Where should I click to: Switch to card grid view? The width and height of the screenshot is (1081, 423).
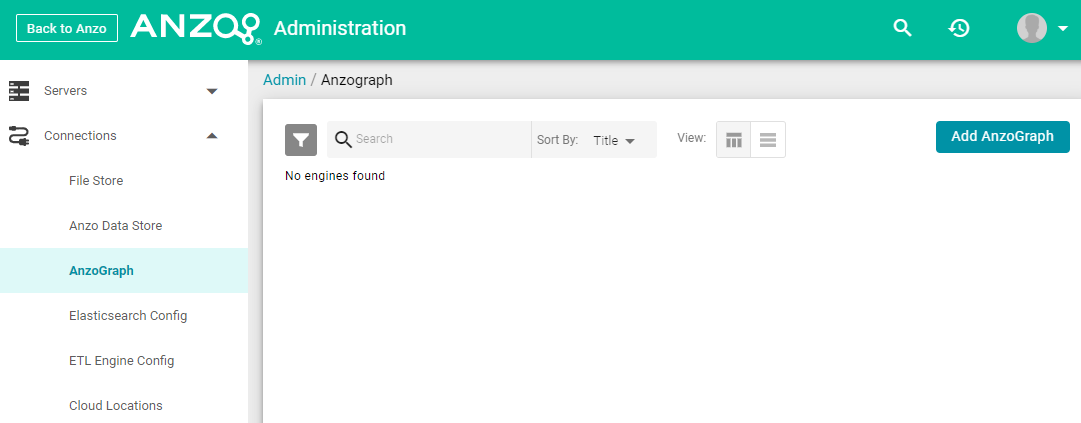734,140
